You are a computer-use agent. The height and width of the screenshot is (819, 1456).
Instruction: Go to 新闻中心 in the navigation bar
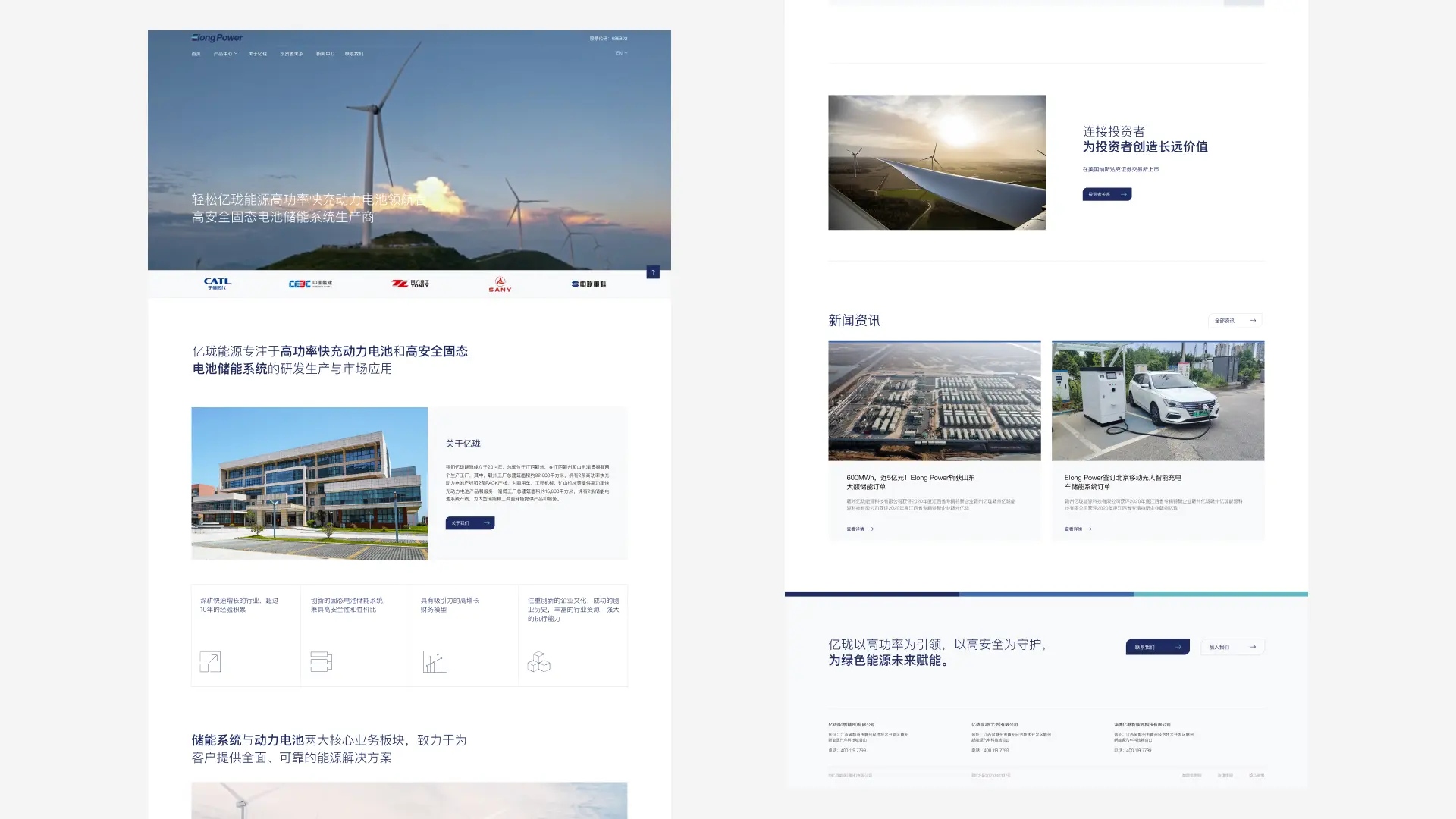(x=325, y=54)
